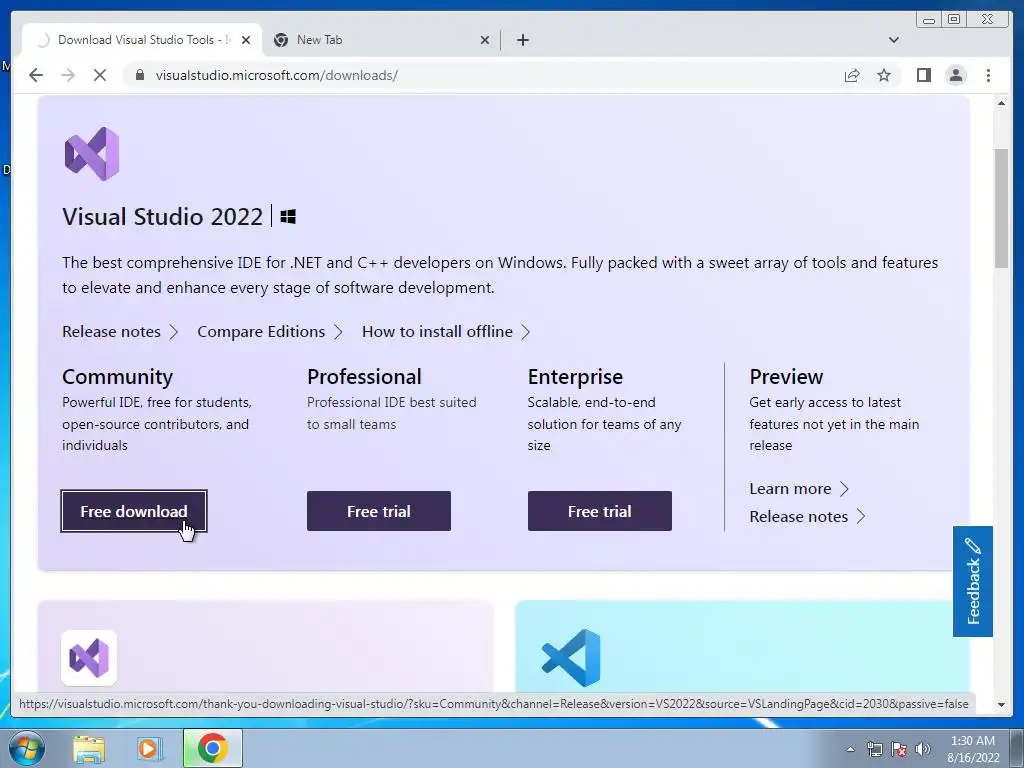Image resolution: width=1024 pixels, height=768 pixels.
Task: Open the Chrome side panel icon
Action: [x=923, y=75]
